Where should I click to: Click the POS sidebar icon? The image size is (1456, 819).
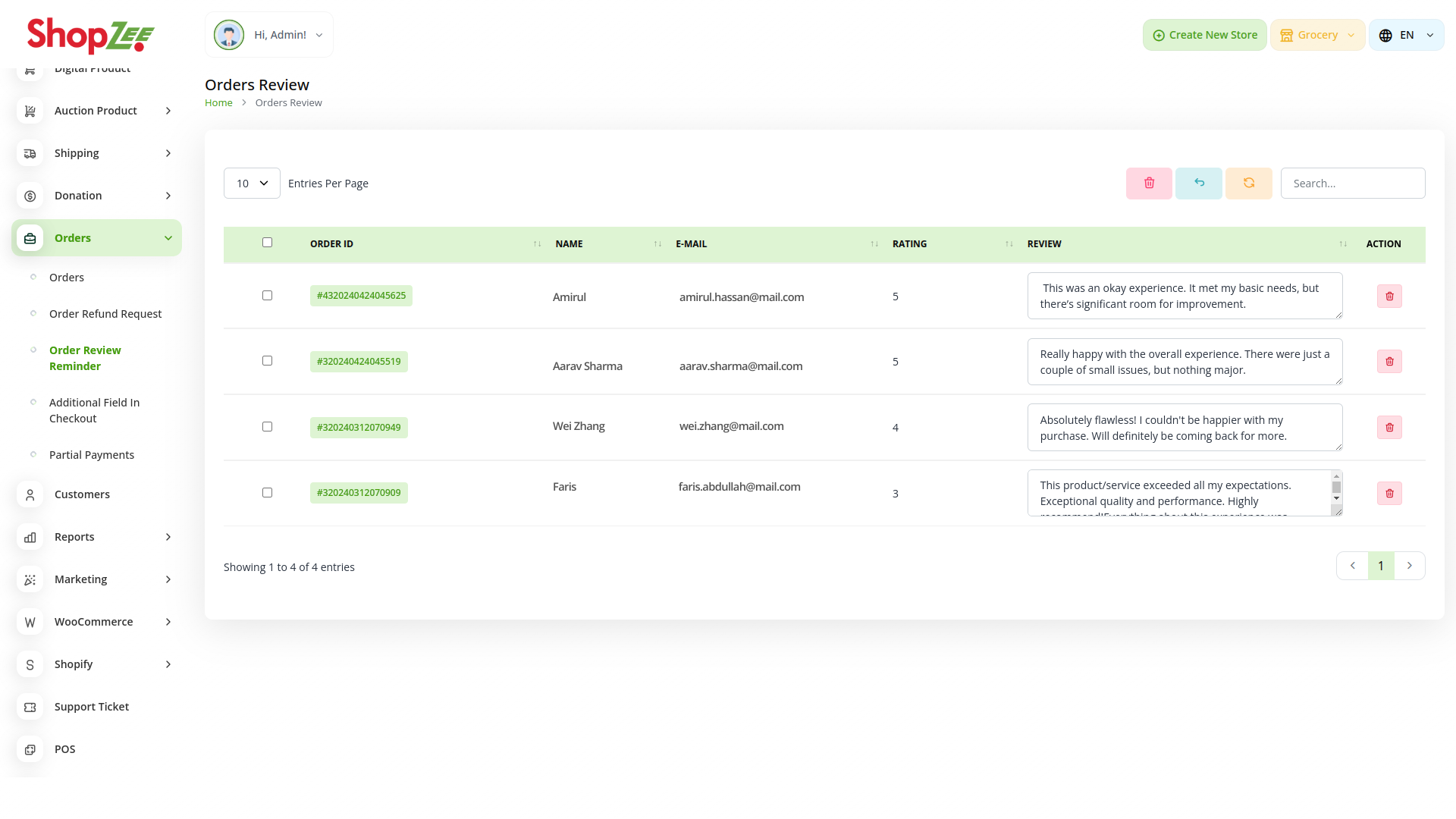(30, 749)
